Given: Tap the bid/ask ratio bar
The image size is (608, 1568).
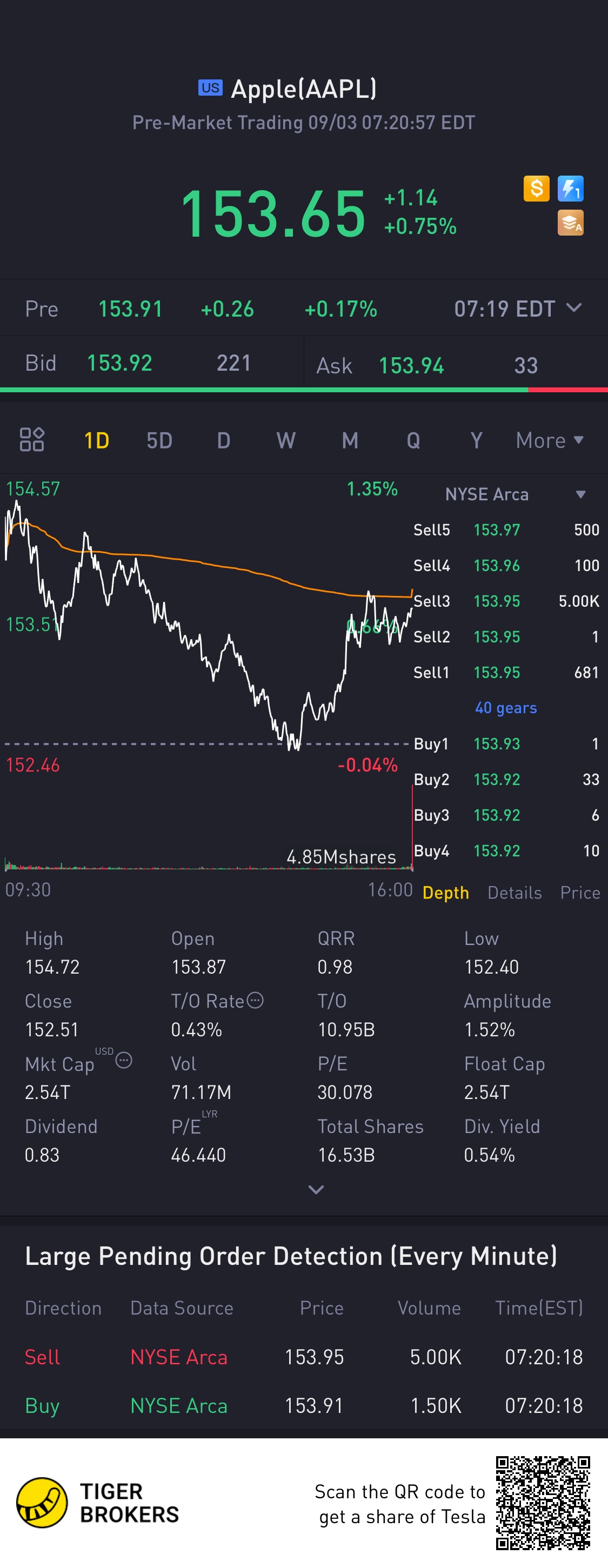Looking at the screenshot, I should (304, 390).
